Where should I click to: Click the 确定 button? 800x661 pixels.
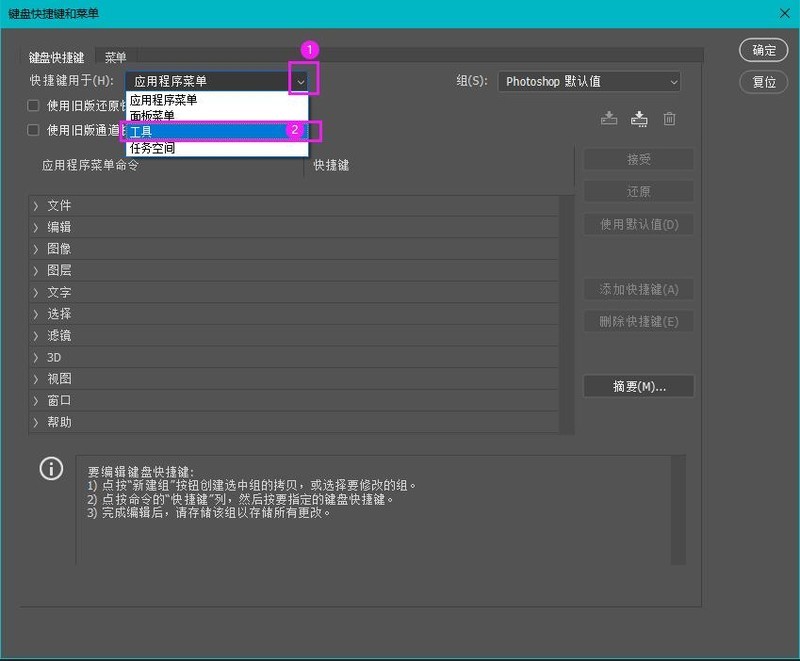[763, 51]
